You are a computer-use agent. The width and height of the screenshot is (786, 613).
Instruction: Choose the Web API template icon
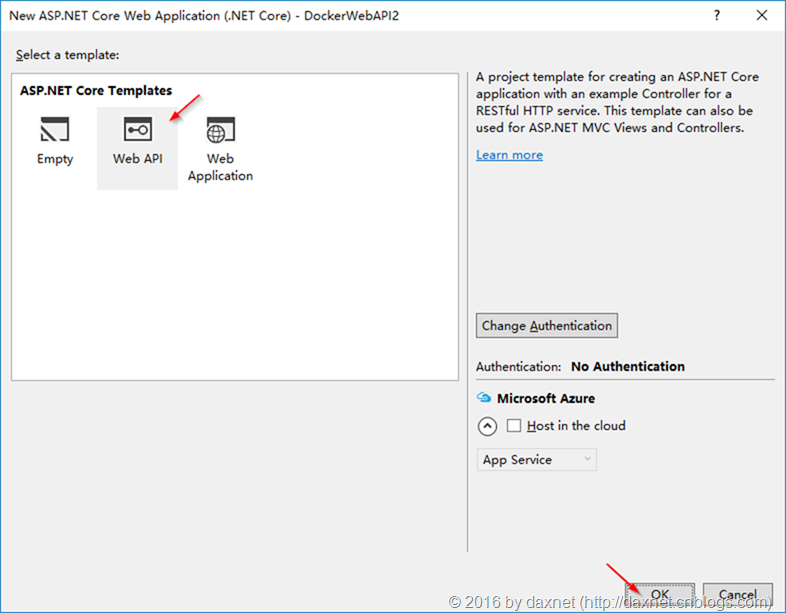[137, 129]
